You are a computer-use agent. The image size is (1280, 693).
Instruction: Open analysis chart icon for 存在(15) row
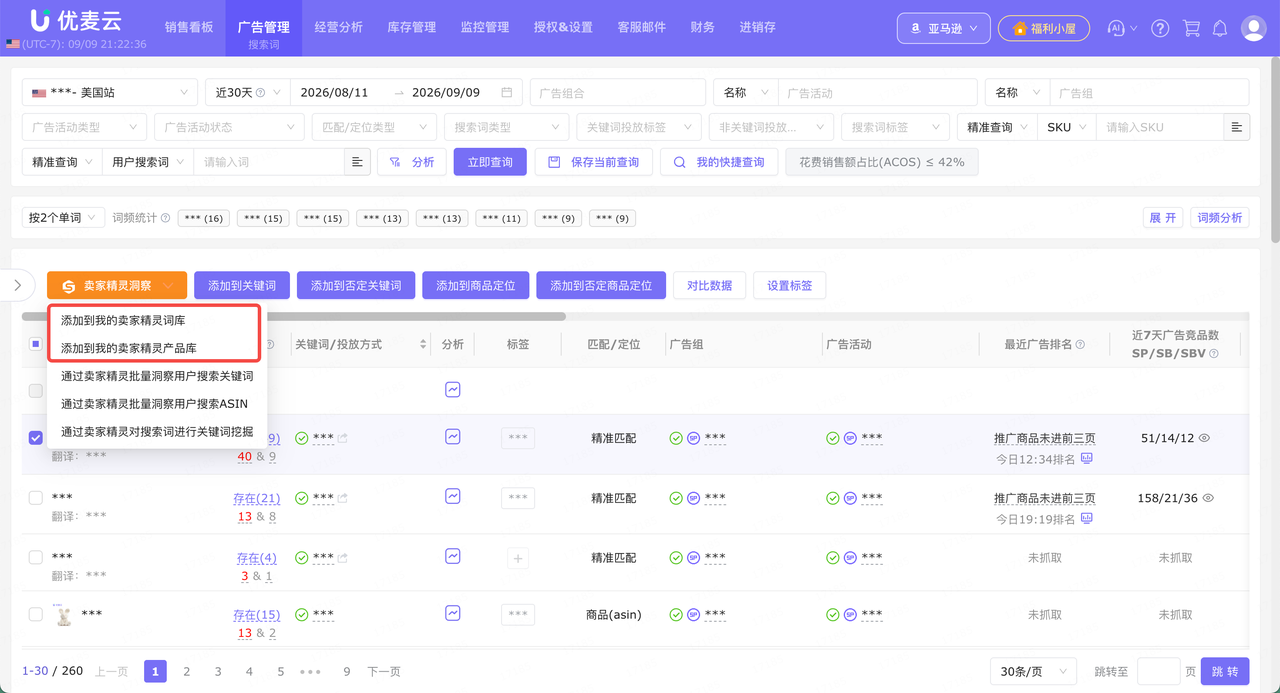pyautogui.click(x=453, y=613)
